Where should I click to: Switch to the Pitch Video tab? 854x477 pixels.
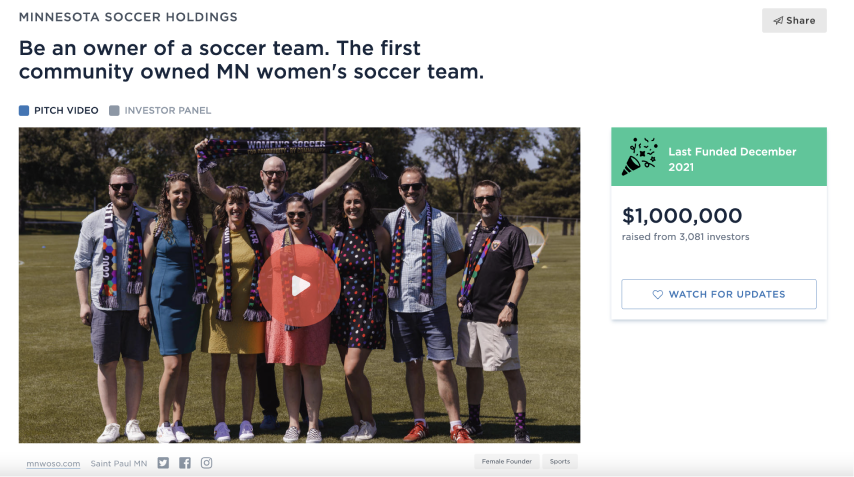coord(67,111)
